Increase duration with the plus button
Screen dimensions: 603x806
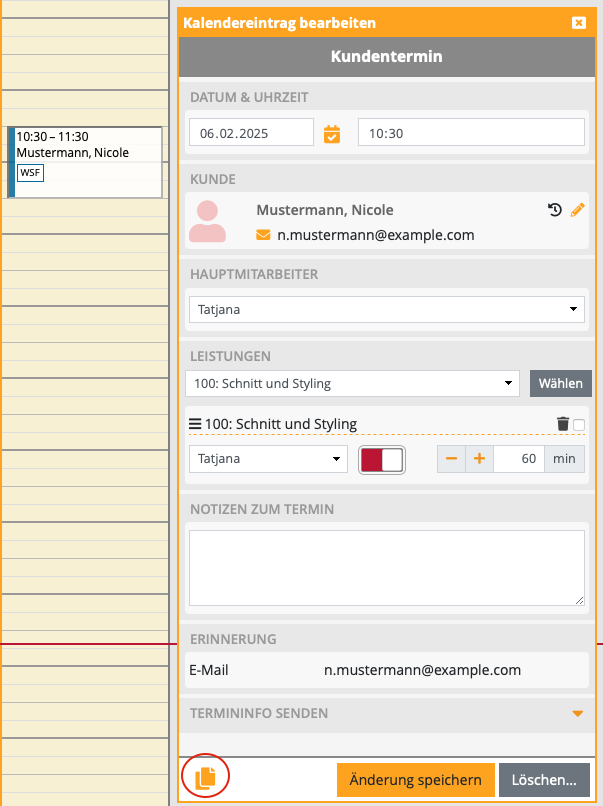coord(479,459)
